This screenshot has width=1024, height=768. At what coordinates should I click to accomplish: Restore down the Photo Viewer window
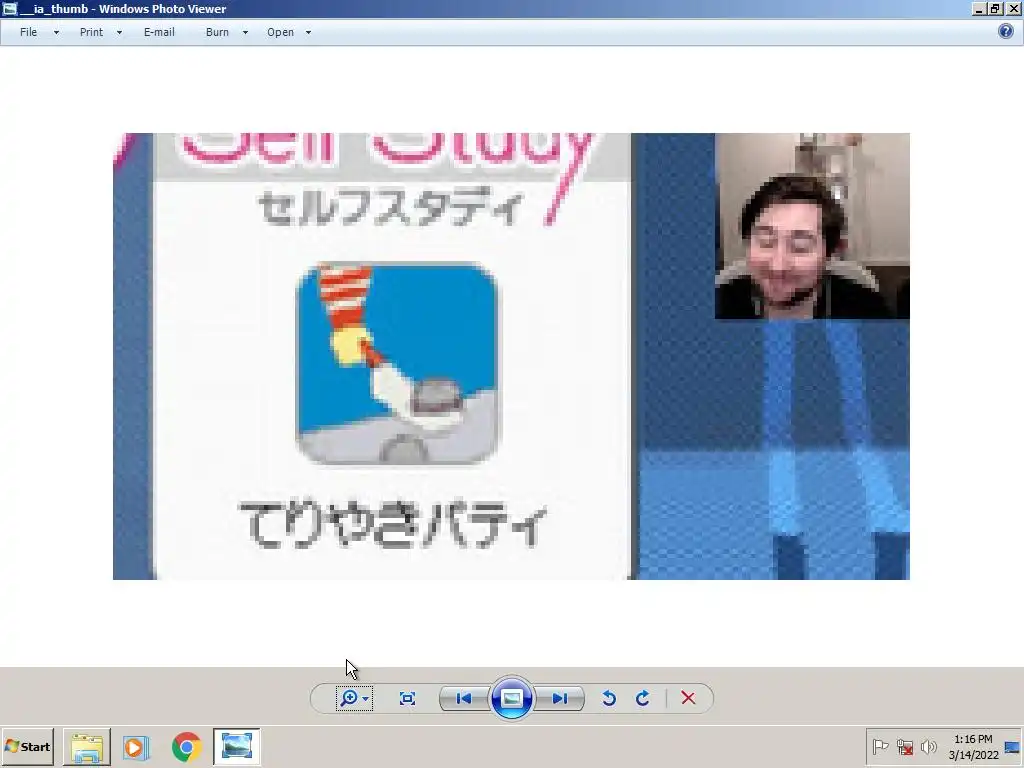coord(995,8)
